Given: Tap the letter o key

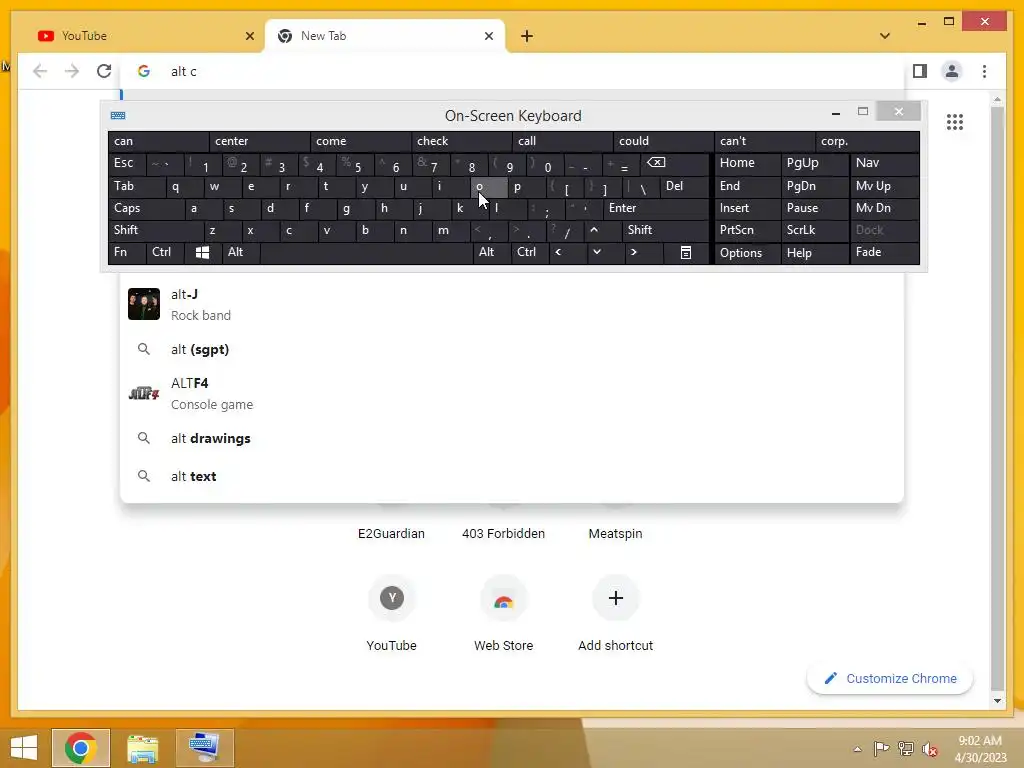Looking at the screenshot, I should [x=488, y=186].
